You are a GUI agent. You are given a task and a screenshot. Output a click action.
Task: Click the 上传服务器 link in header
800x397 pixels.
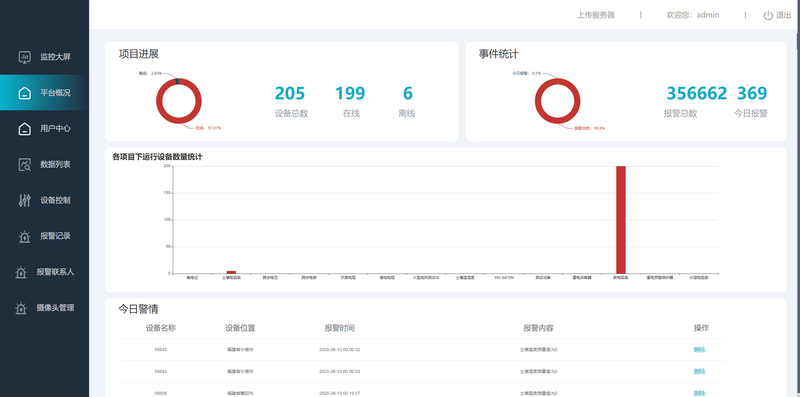coord(596,15)
